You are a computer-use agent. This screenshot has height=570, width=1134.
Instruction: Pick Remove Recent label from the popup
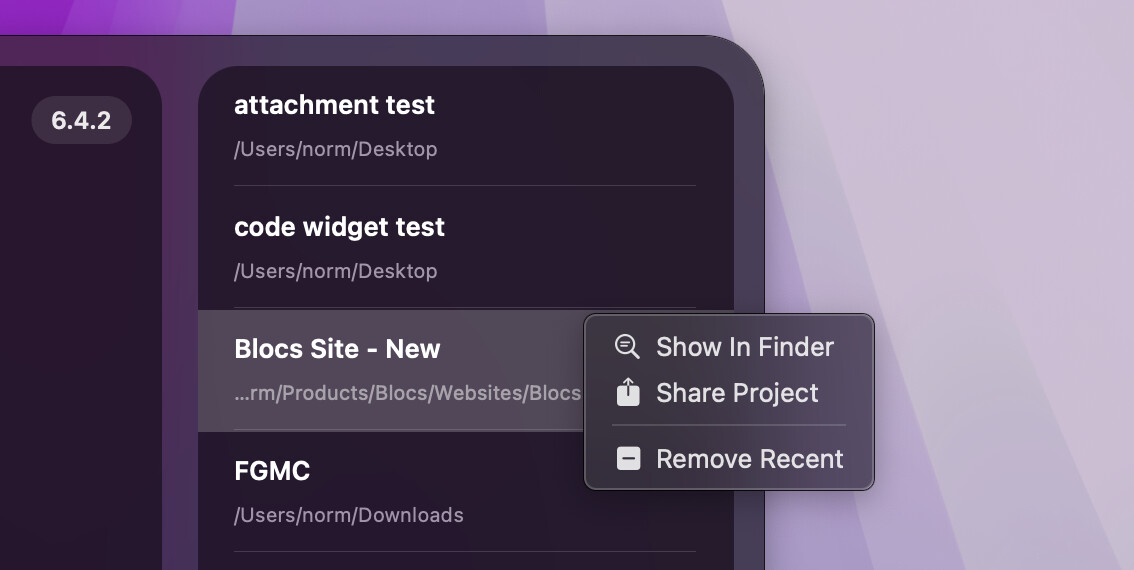[749, 459]
